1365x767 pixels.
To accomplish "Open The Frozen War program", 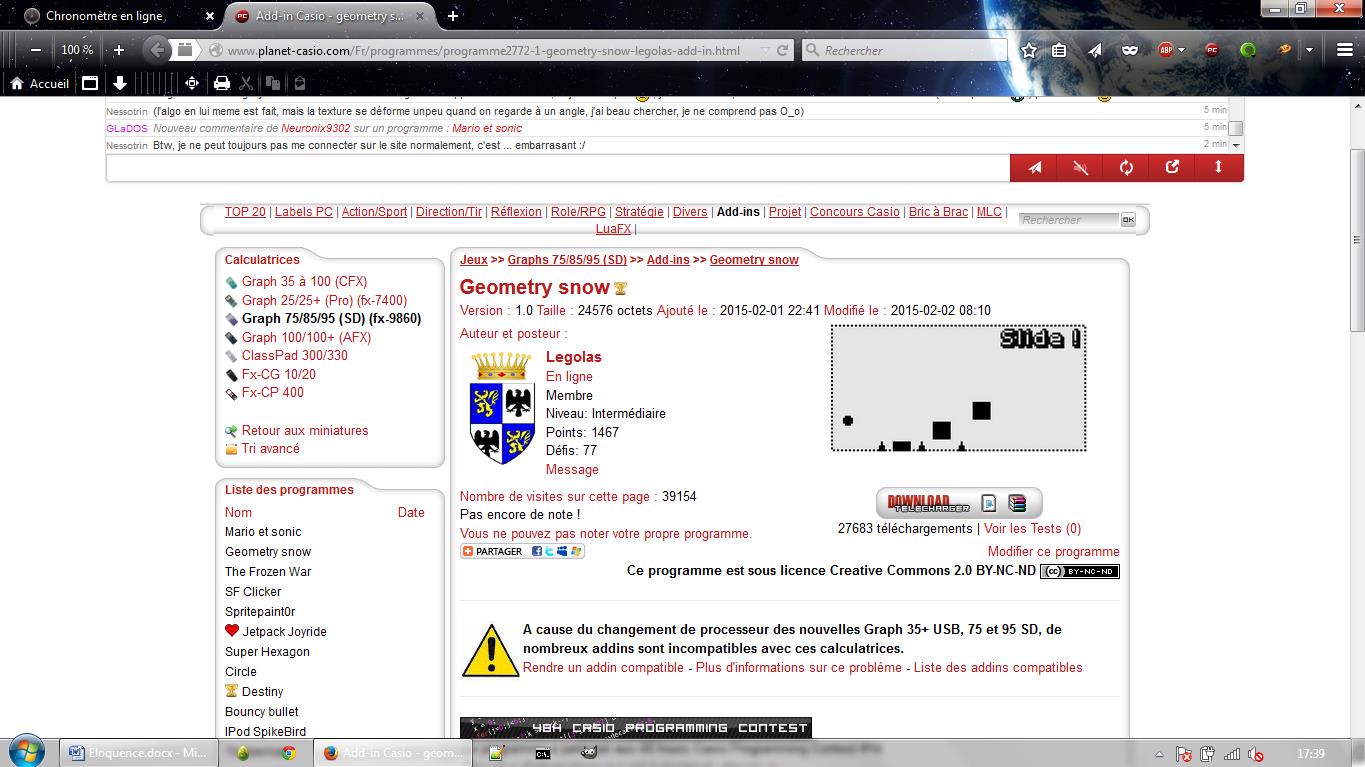I will [268, 572].
